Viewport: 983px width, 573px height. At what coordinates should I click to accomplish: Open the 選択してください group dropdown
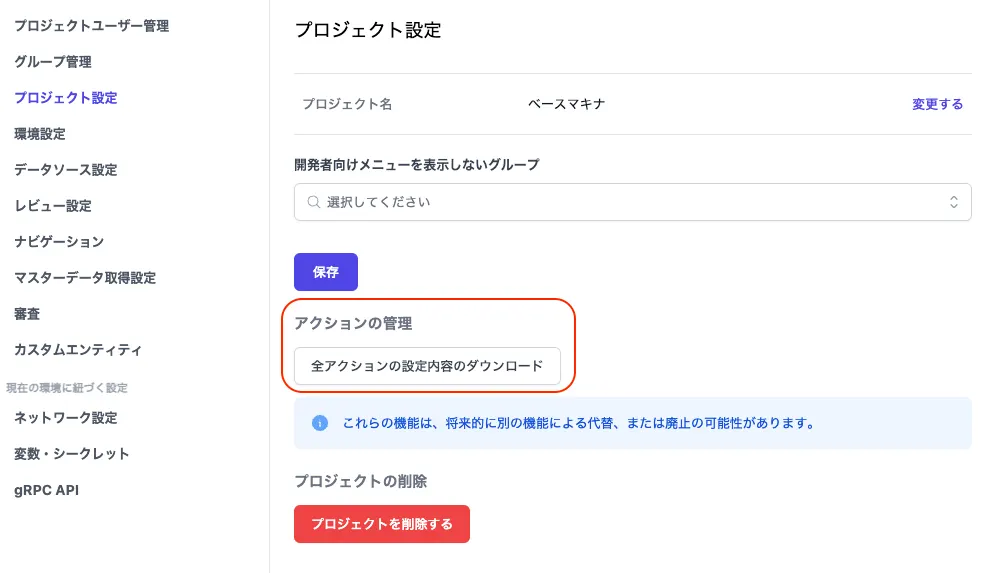[x=633, y=202]
